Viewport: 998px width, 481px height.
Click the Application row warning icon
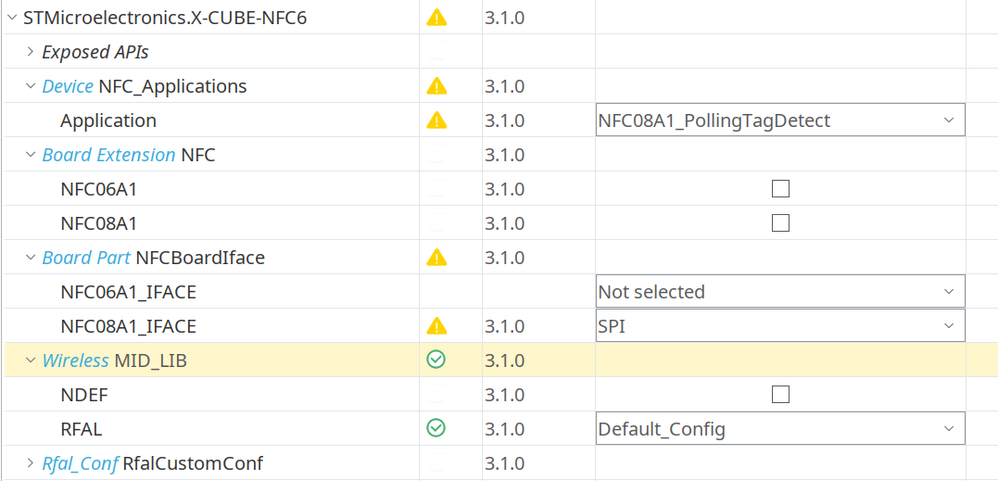(436, 120)
